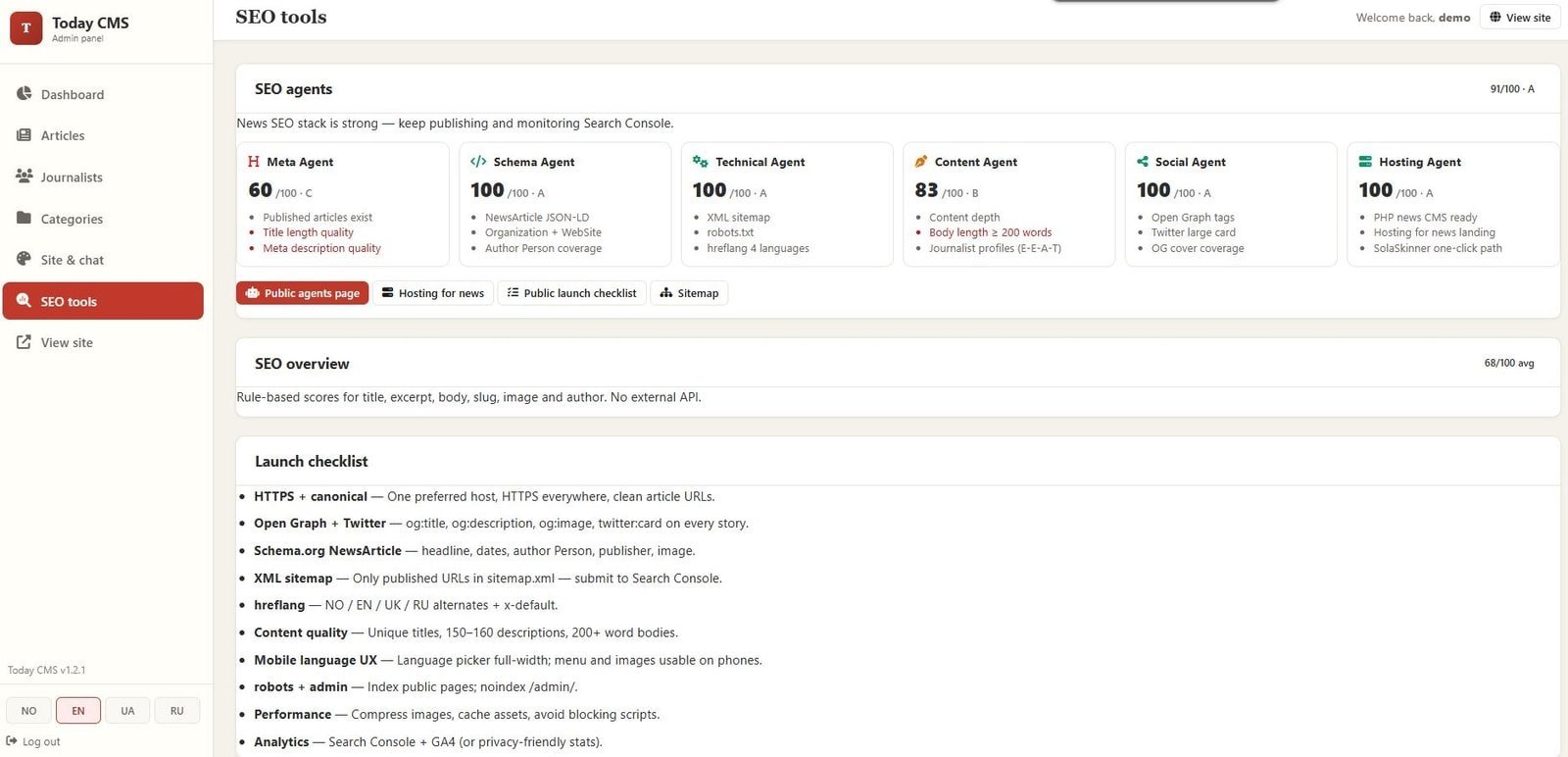Open the Public agents page button

302,293
